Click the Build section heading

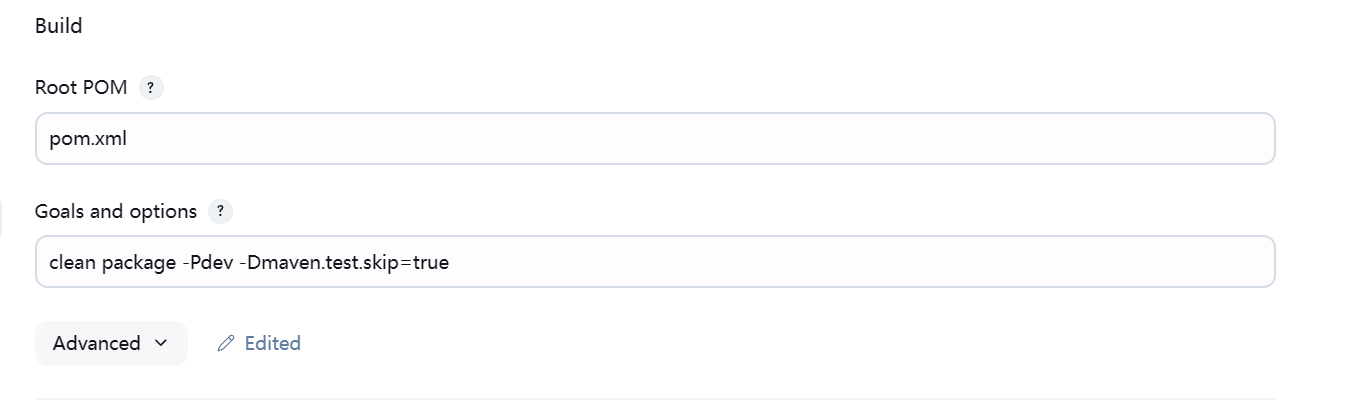tap(58, 27)
